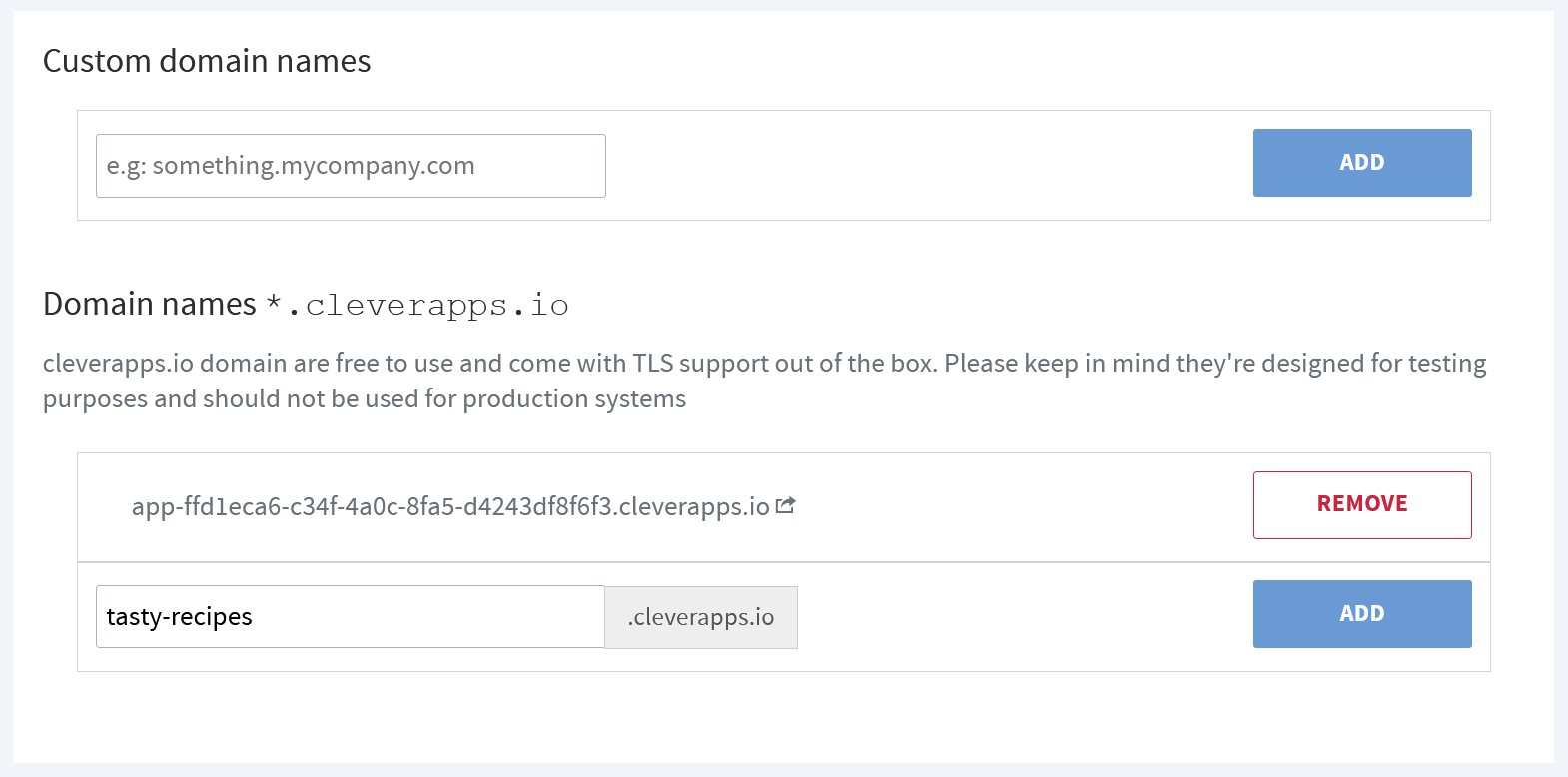Click the cleverapps.io TLS description paragraph

[x=764, y=381]
